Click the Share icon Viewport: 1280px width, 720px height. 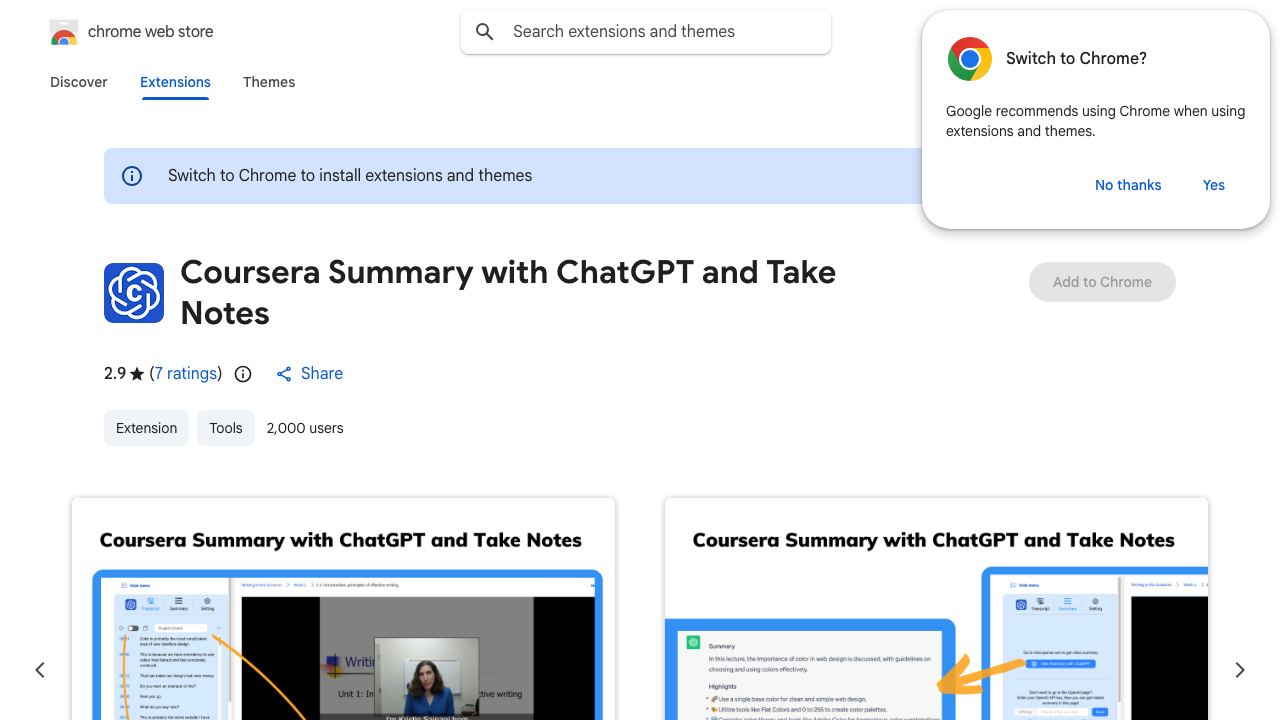(x=284, y=374)
